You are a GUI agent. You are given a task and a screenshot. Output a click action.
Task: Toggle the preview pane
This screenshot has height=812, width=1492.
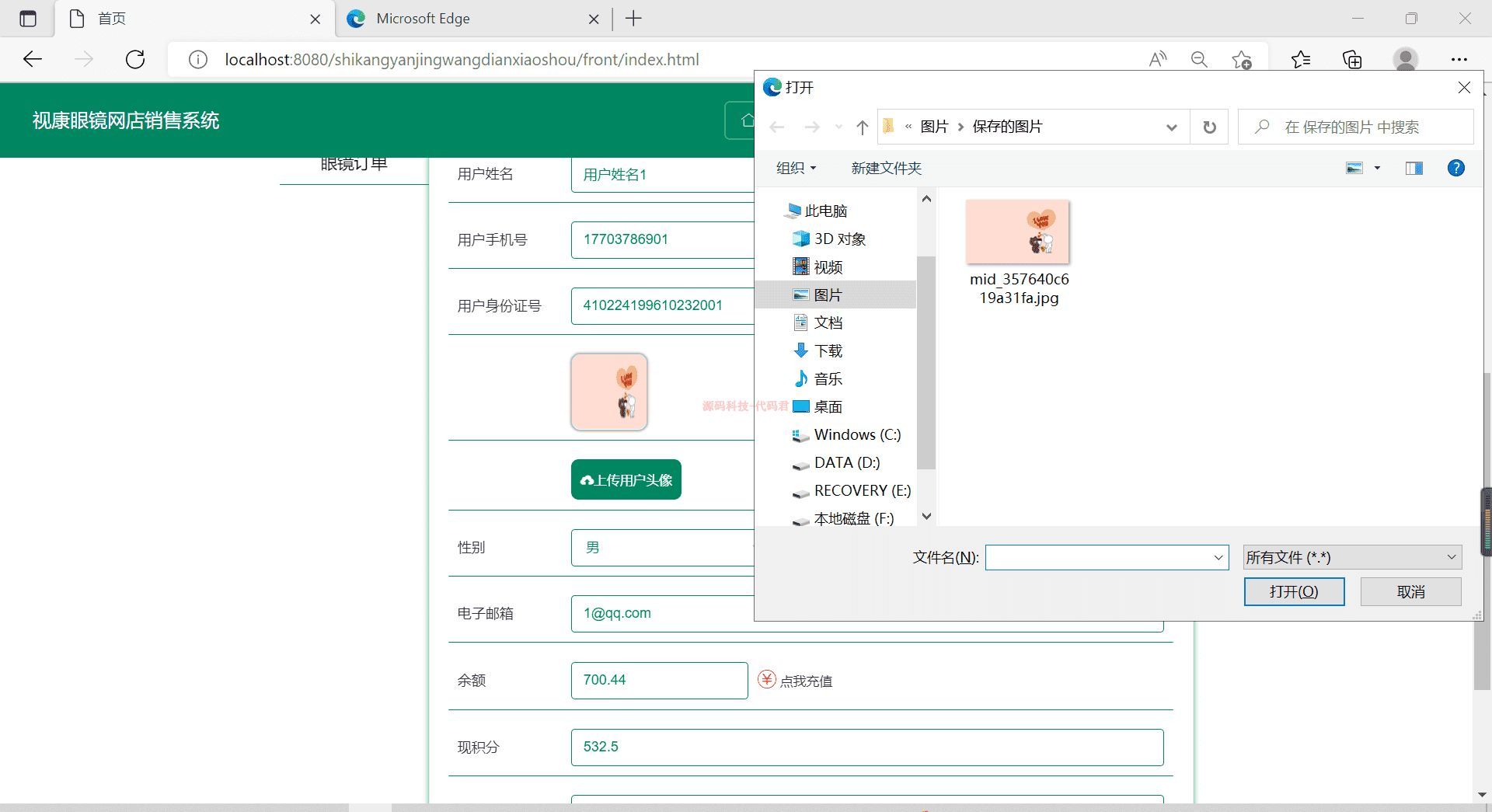(x=1414, y=168)
